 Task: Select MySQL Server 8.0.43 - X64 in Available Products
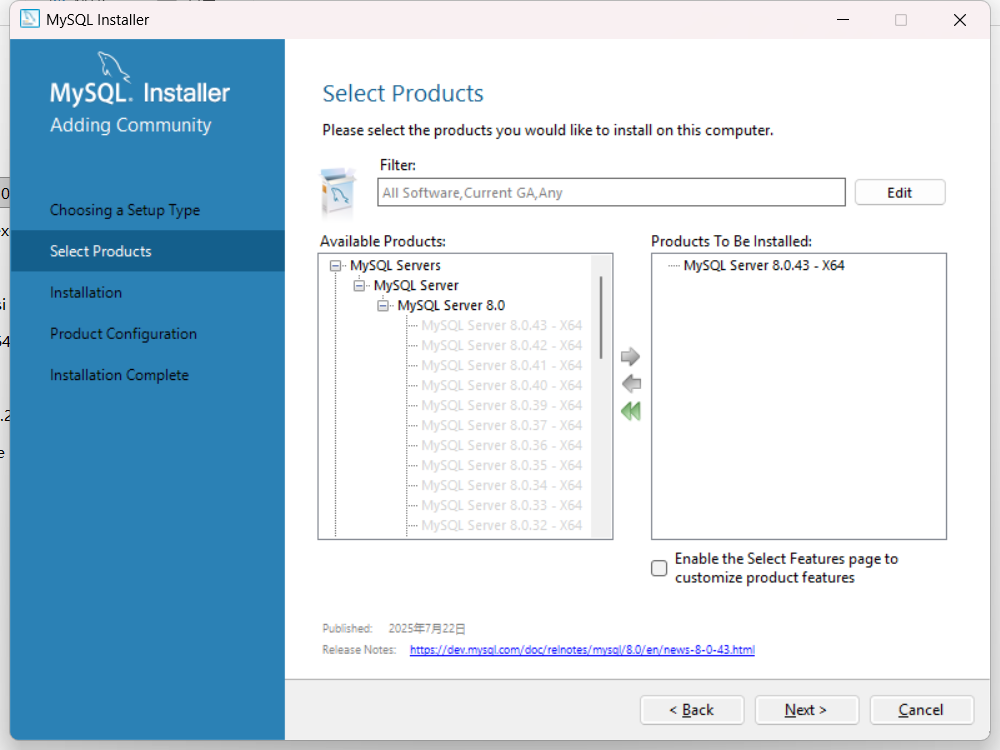501,325
